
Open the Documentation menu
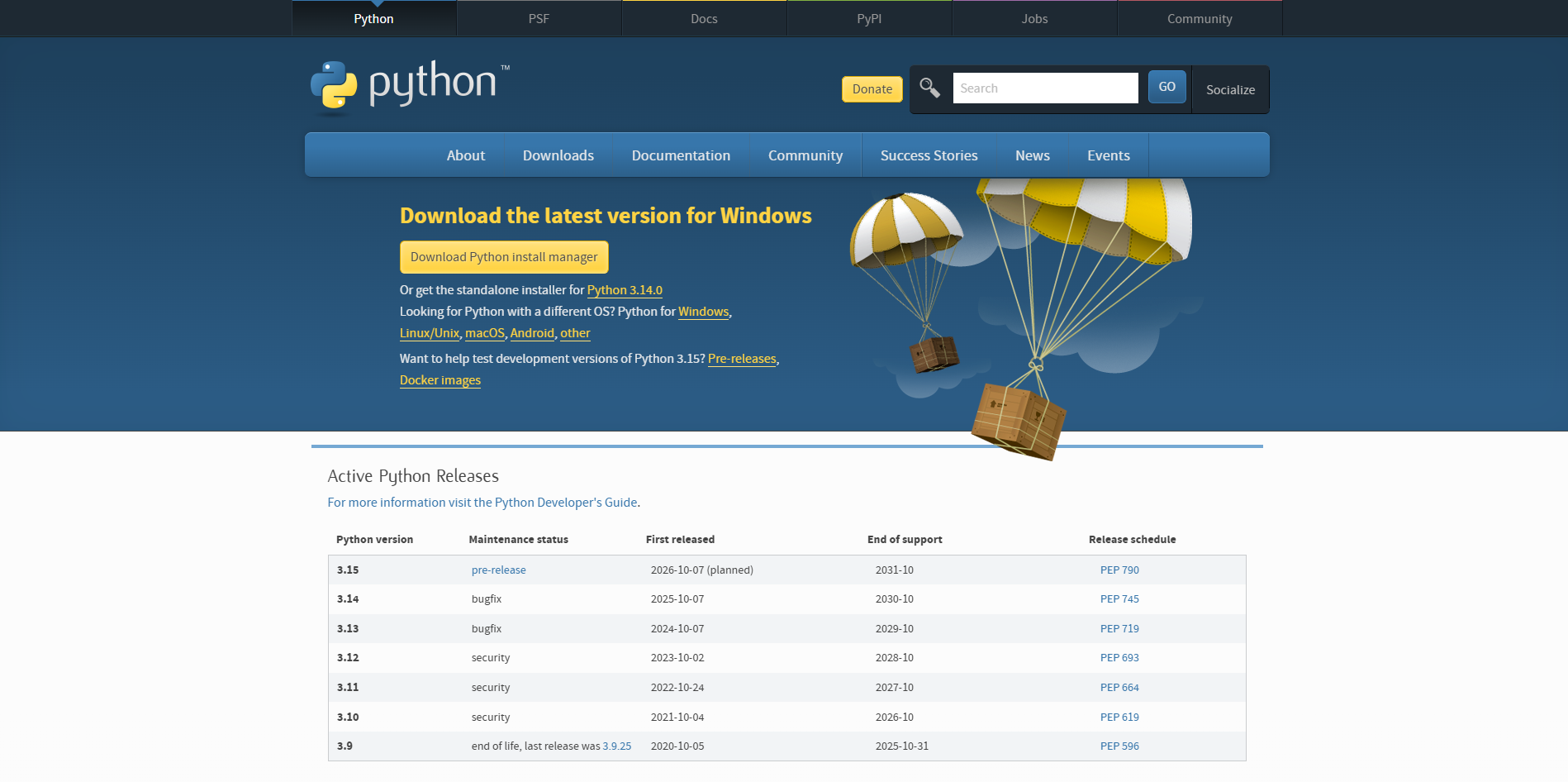pyautogui.click(x=680, y=155)
